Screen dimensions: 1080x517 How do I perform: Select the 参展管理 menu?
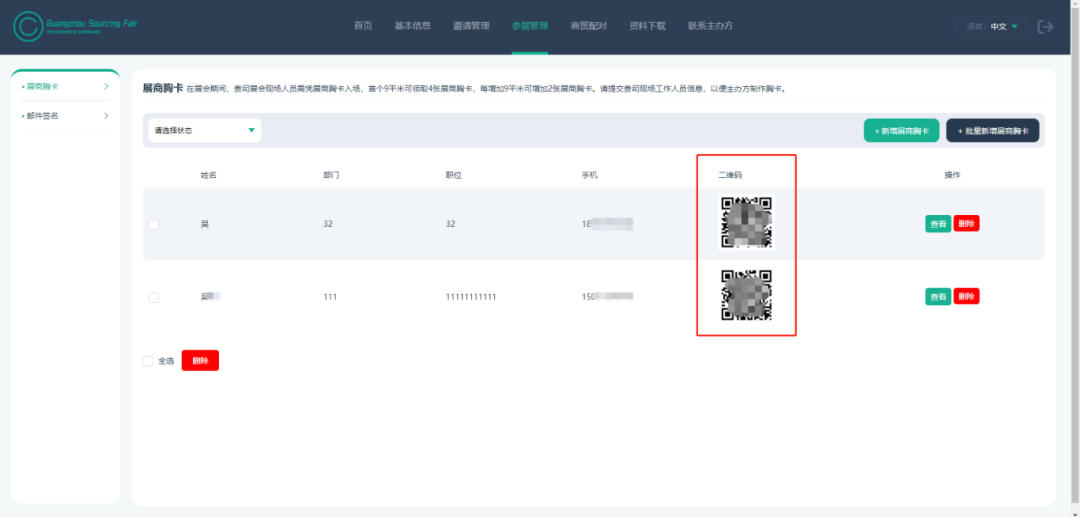pyautogui.click(x=530, y=26)
